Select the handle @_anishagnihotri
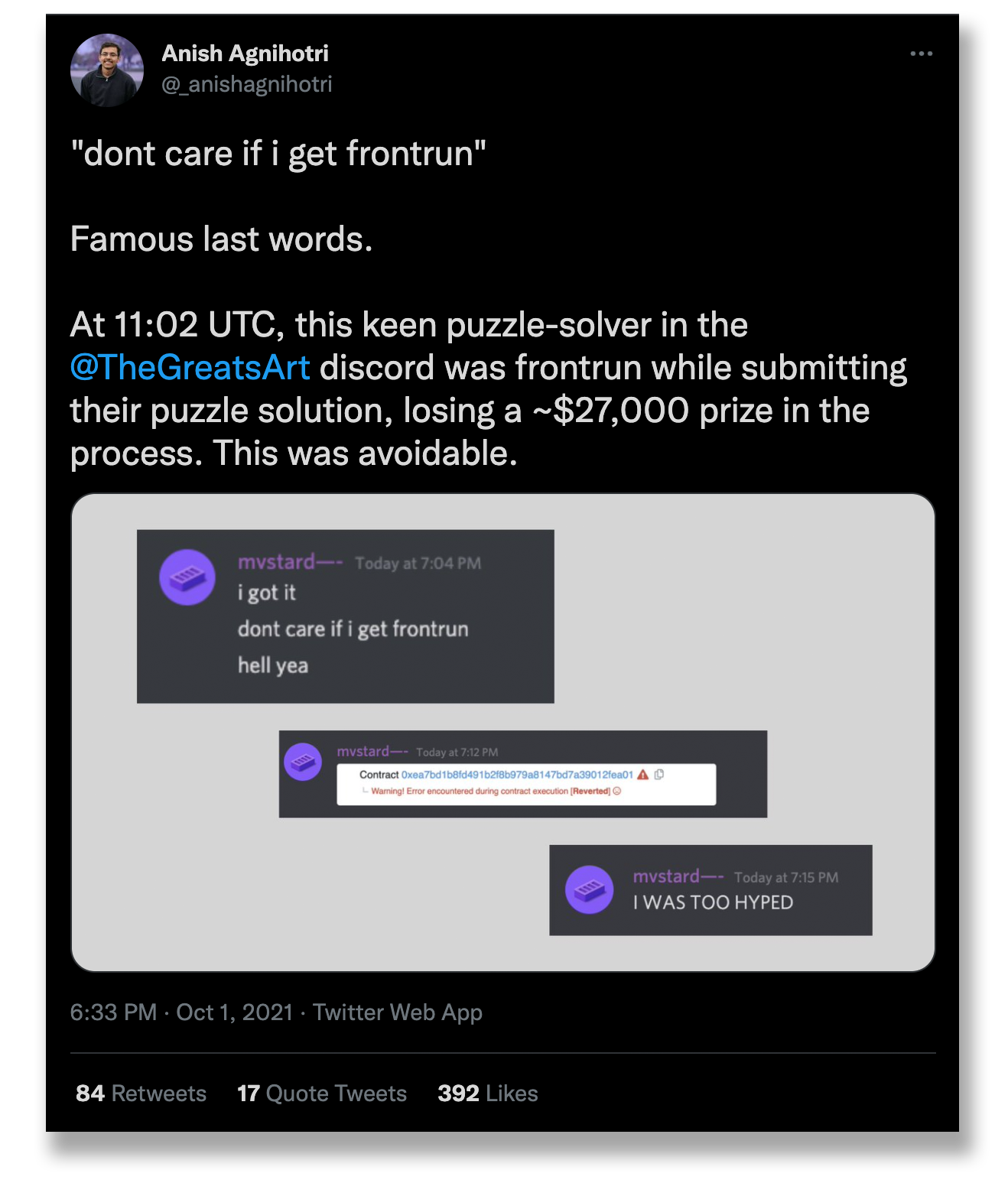 [248, 84]
